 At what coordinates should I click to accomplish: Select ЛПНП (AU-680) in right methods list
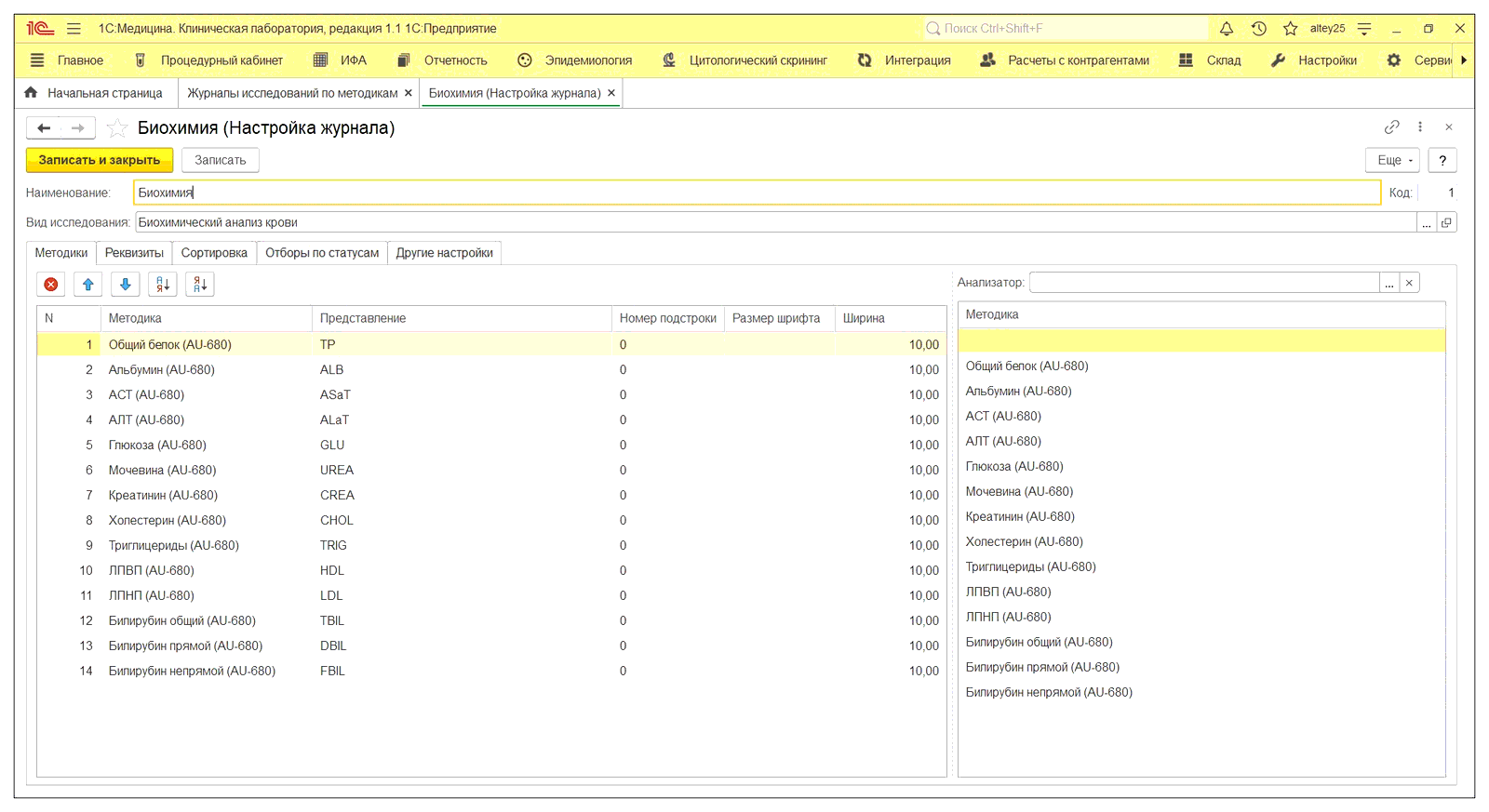click(1201, 618)
